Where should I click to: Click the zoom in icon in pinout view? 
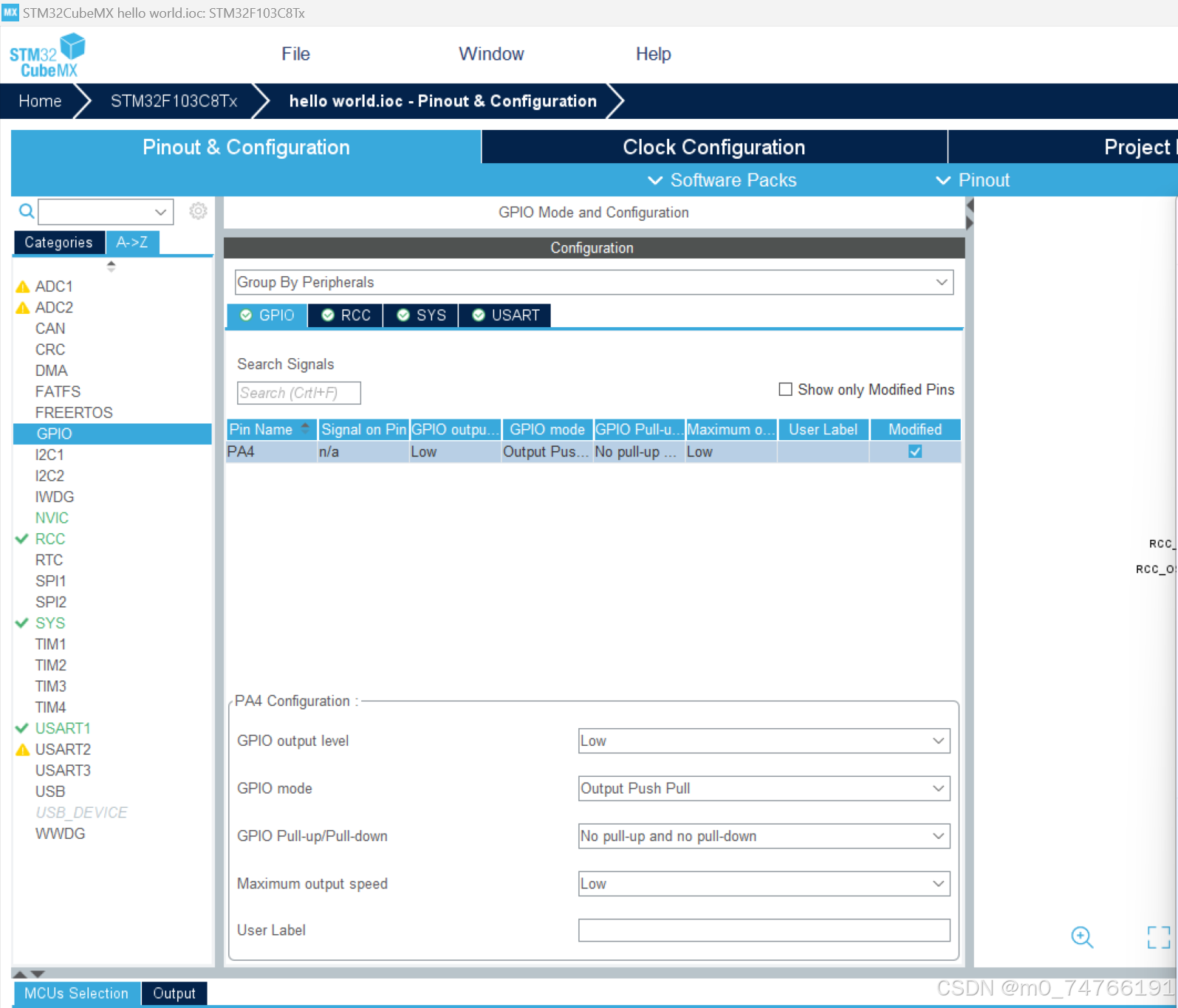[1082, 937]
